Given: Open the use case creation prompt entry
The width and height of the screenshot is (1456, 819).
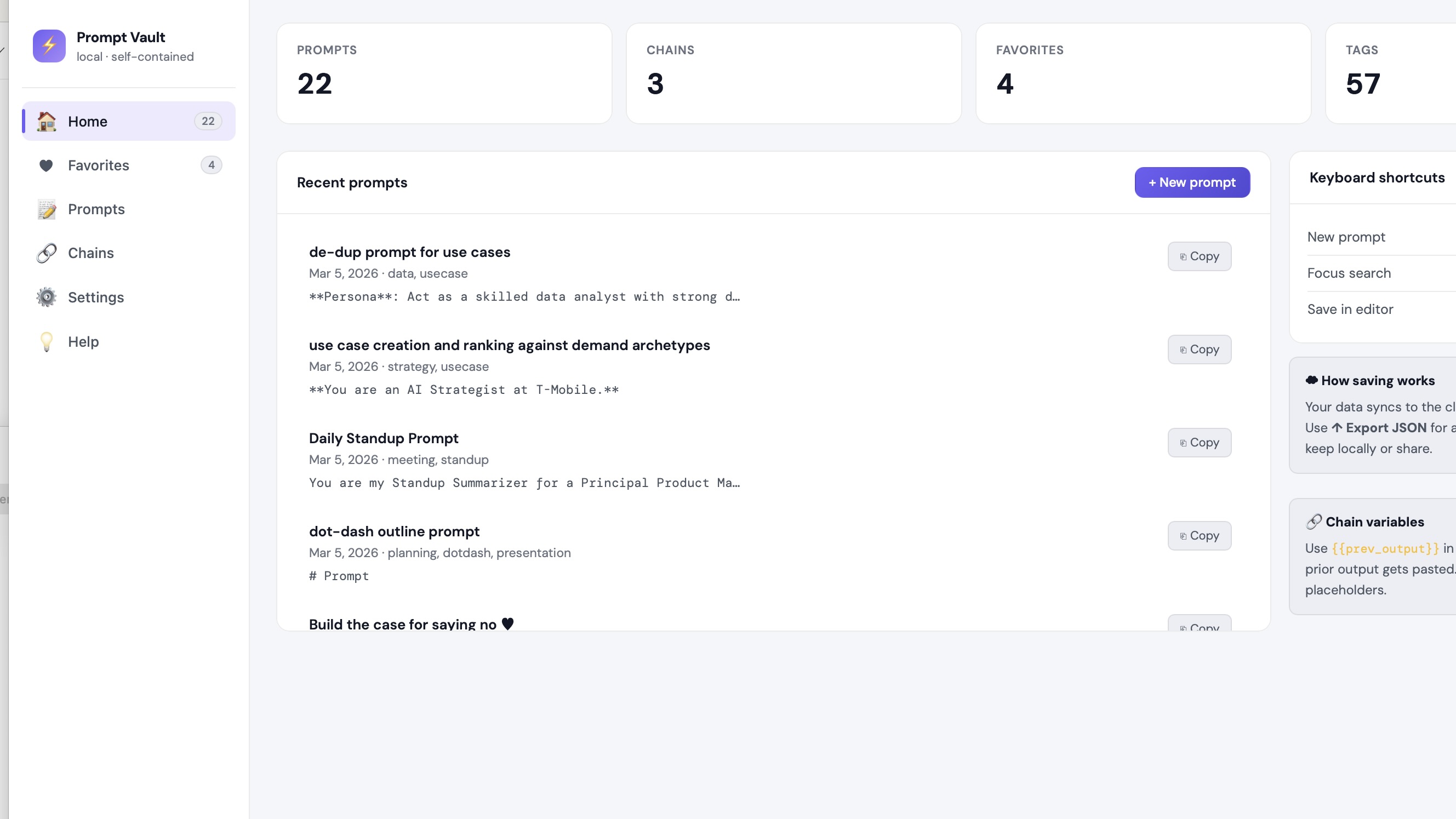Looking at the screenshot, I should click(x=509, y=345).
